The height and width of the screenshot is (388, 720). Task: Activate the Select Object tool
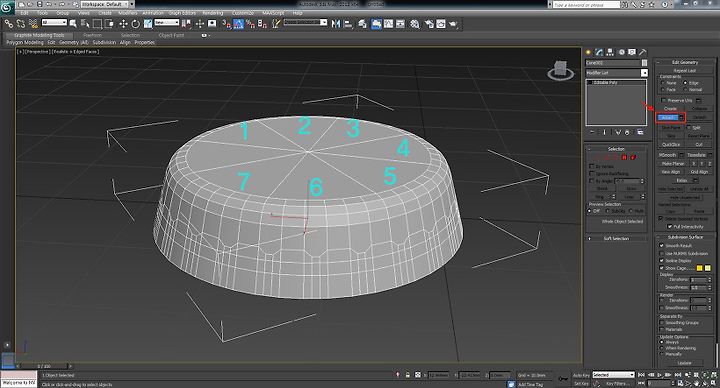click(x=73, y=23)
